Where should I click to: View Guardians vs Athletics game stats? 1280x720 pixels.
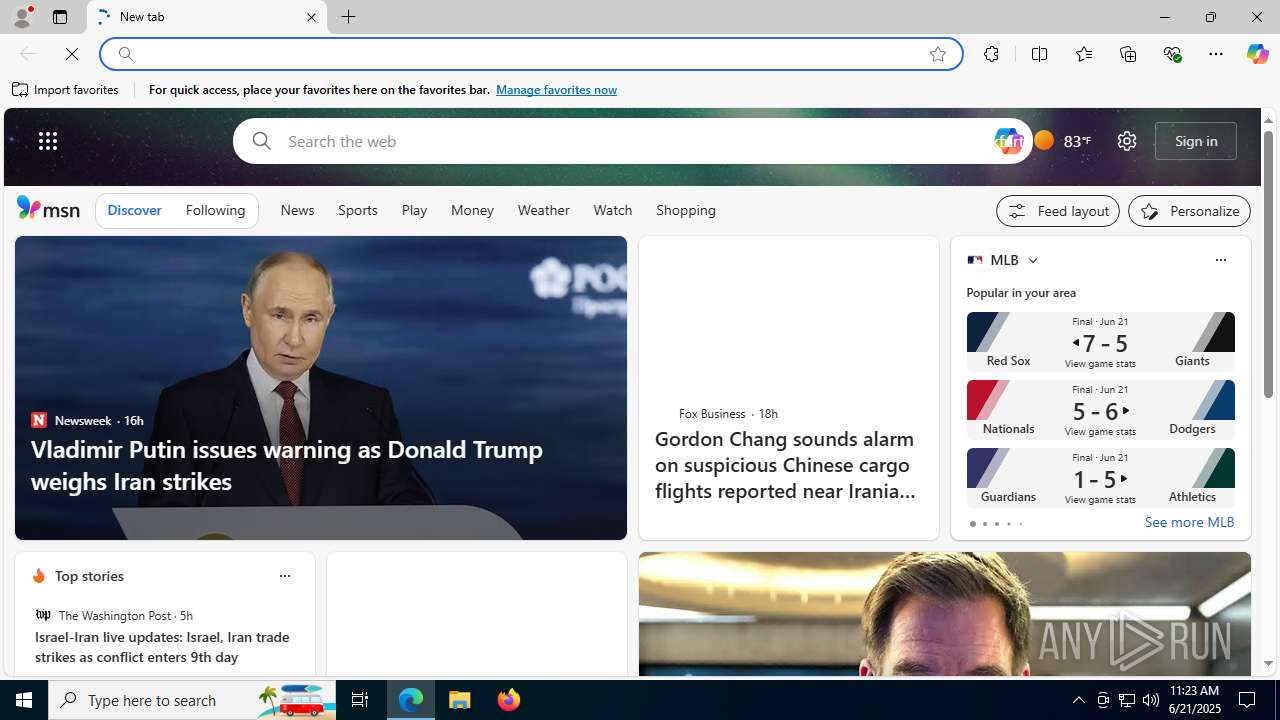(1100, 478)
